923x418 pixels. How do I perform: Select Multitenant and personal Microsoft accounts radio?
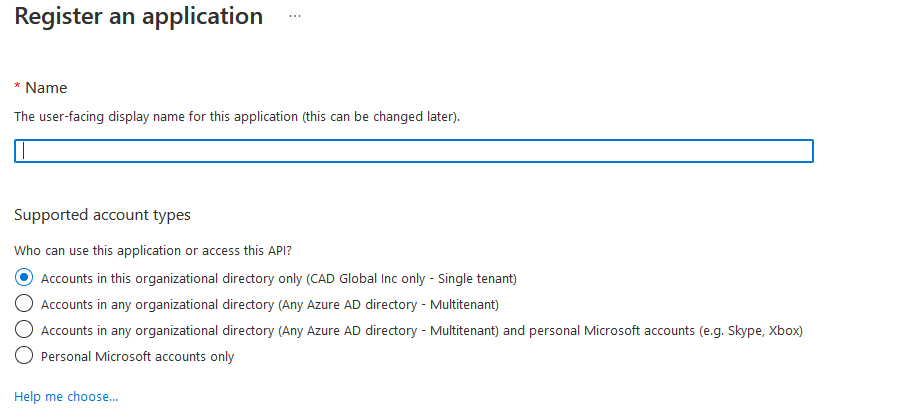(x=25, y=330)
